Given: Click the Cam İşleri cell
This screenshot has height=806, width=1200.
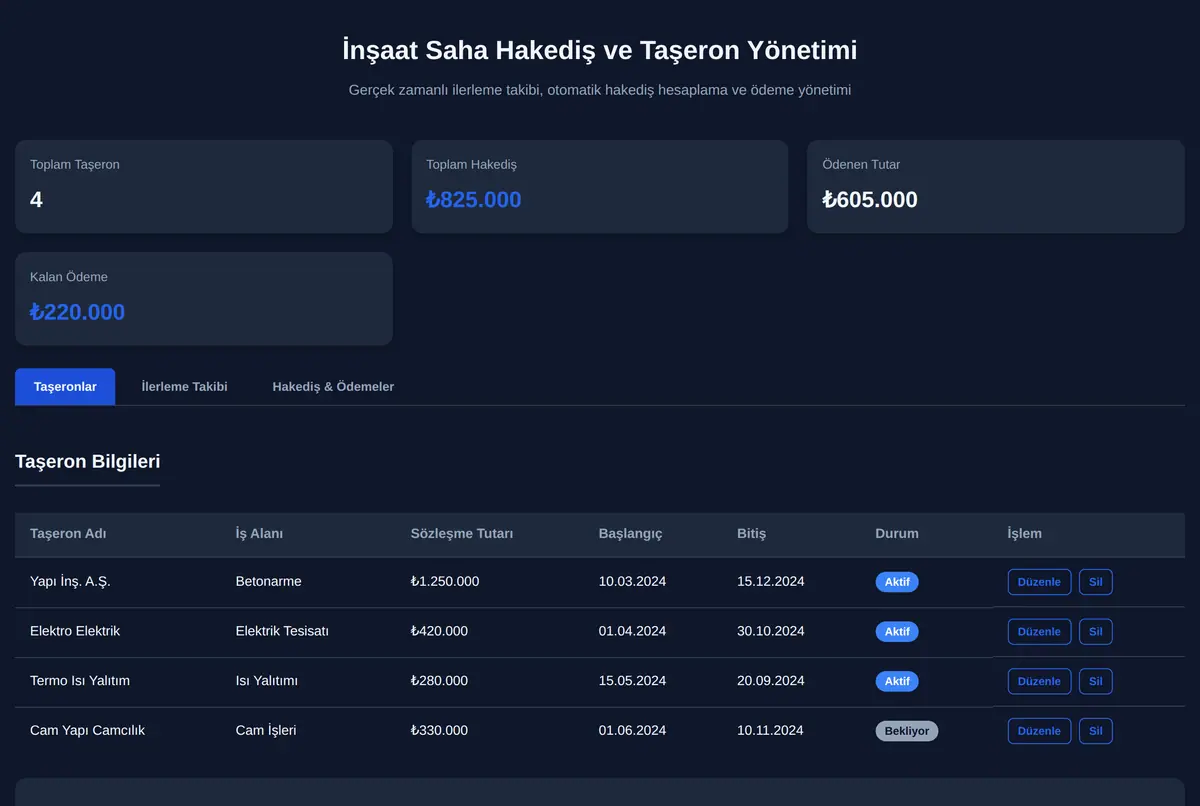Looking at the screenshot, I should point(266,731).
